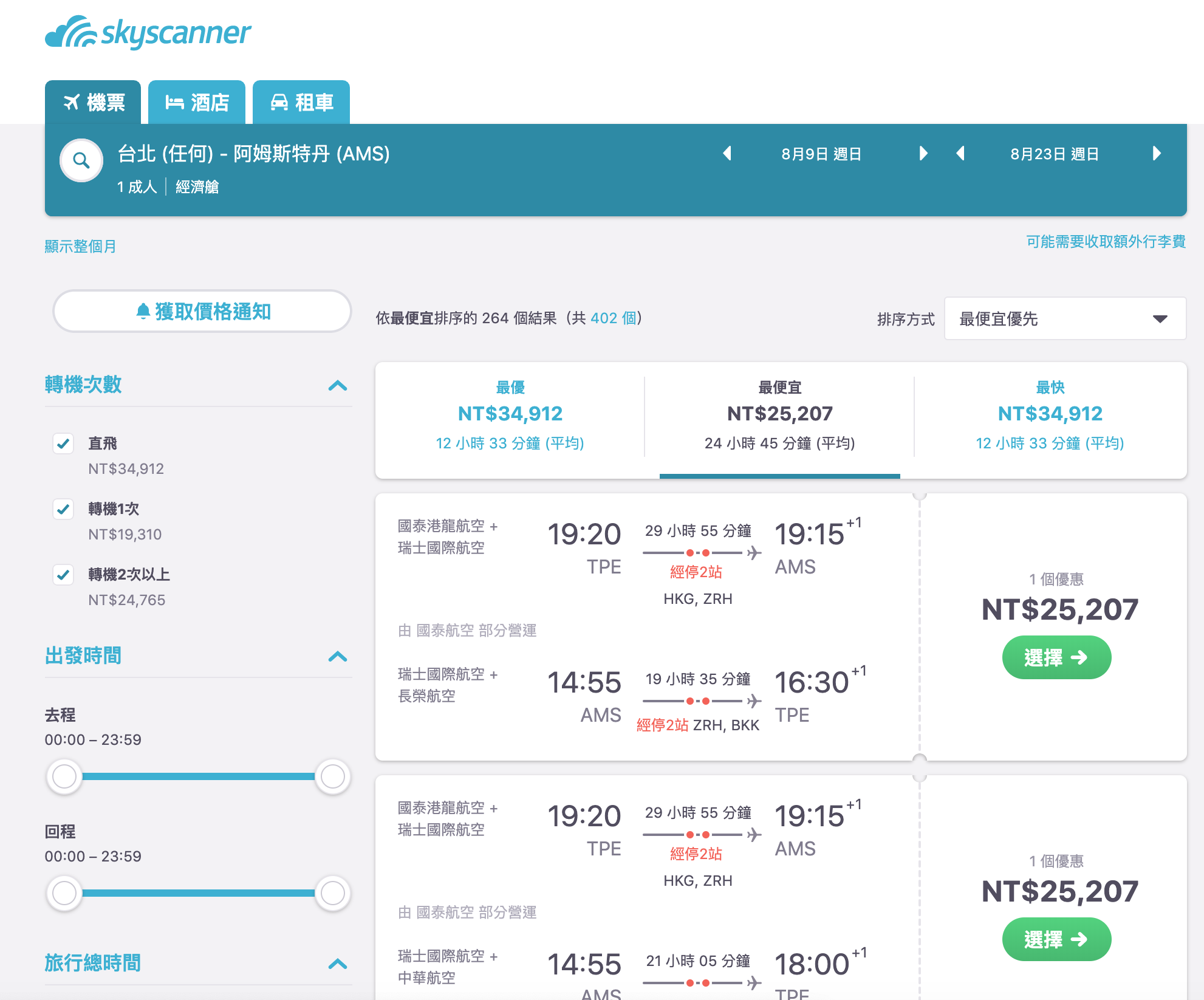Click 1 個優惠 in first result
The height and width of the screenshot is (1000, 1204).
coord(1056,579)
